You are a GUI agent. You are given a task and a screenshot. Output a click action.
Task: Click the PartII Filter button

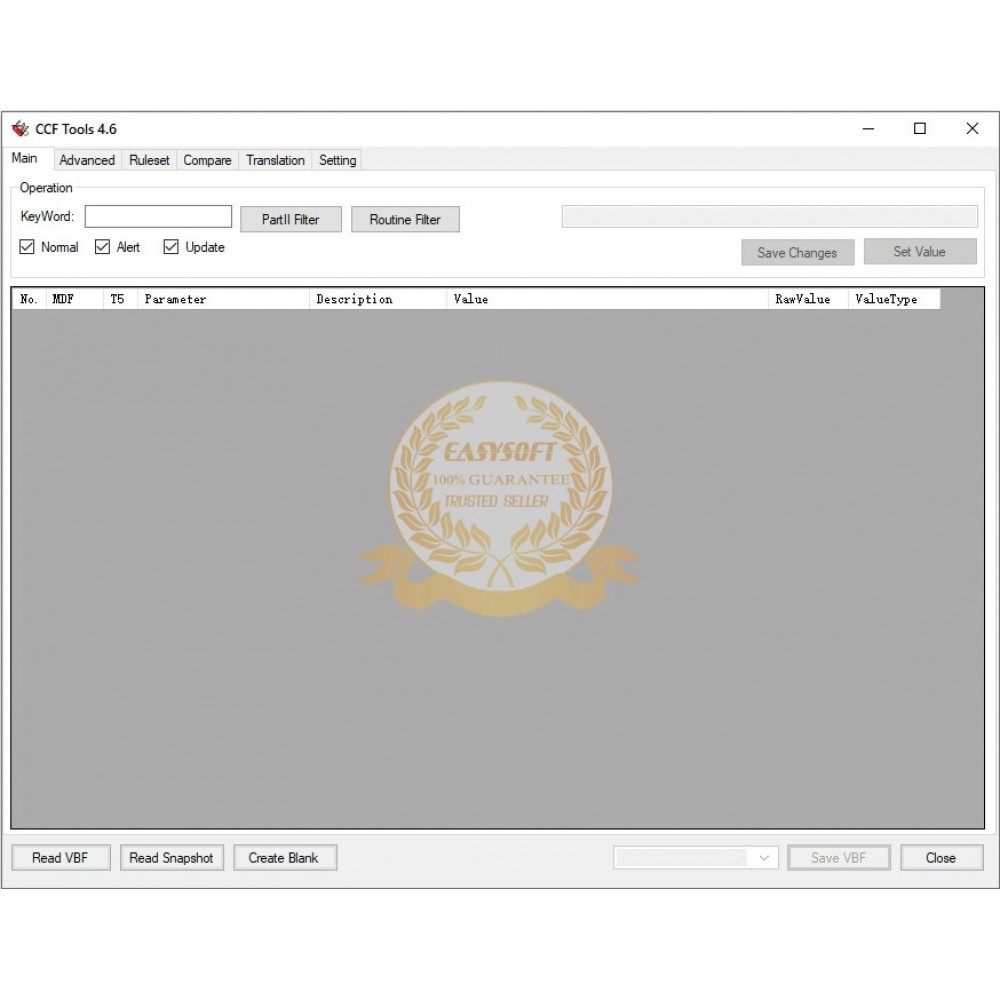tap(291, 219)
